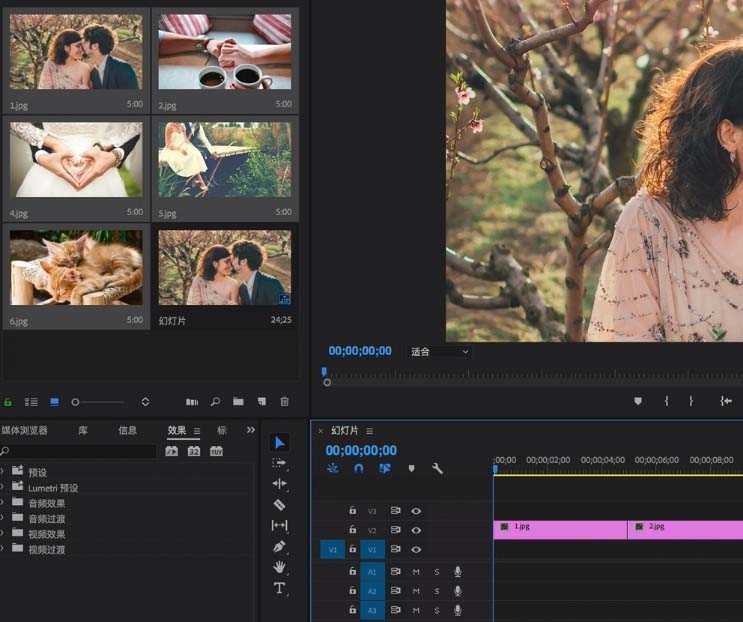This screenshot has width=743, height=622.
Task: Select the Type tool
Action: click(280, 588)
